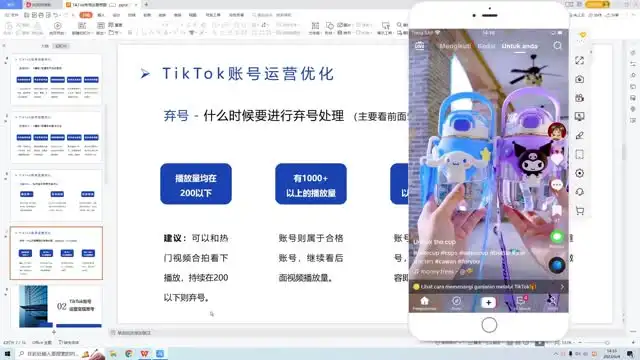Screen dimensions: 640x360
Task: Click the screen display icon on mirror sidebar
Action: (580, 117)
